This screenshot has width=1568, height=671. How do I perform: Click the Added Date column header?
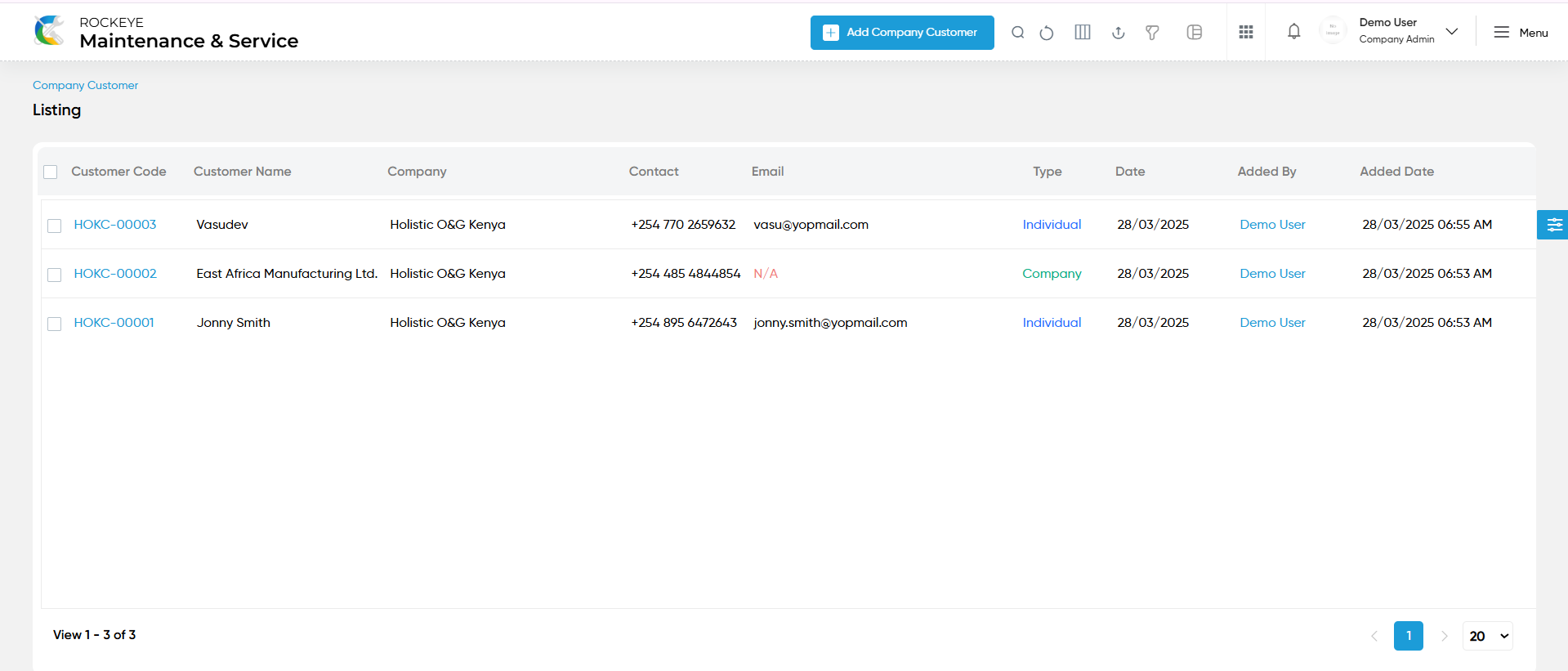coord(1396,172)
